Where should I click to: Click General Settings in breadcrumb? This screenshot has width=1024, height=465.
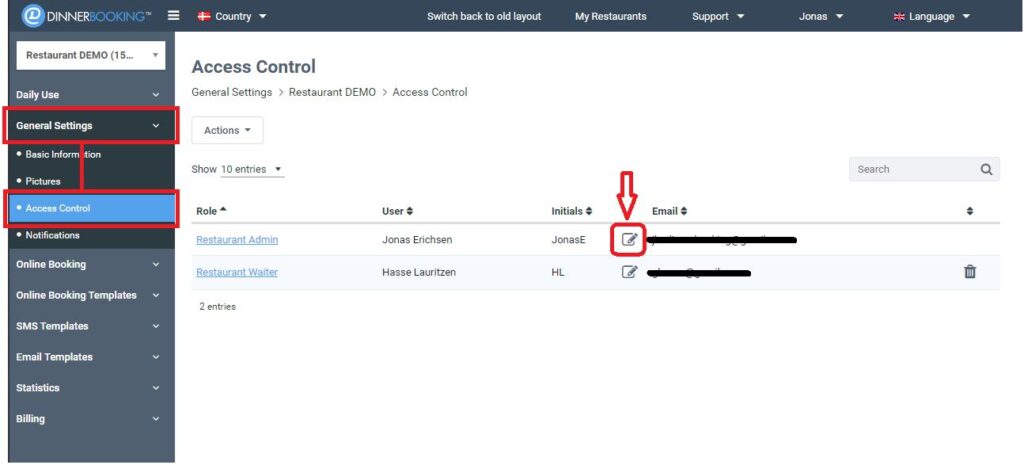pyautogui.click(x=232, y=92)
